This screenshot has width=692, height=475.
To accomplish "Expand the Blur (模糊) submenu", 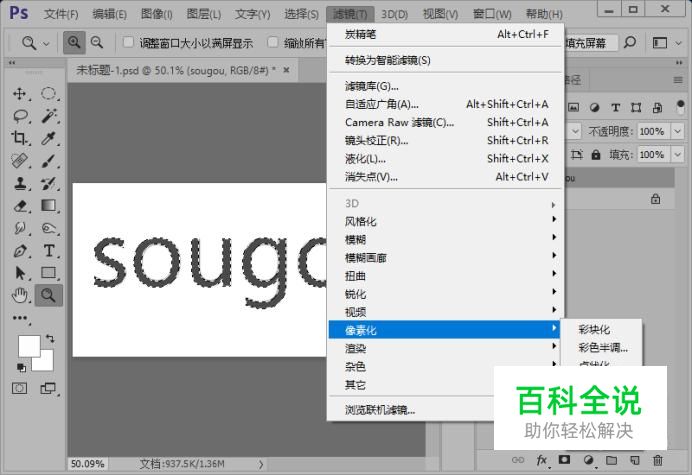I will coord(445,239).
